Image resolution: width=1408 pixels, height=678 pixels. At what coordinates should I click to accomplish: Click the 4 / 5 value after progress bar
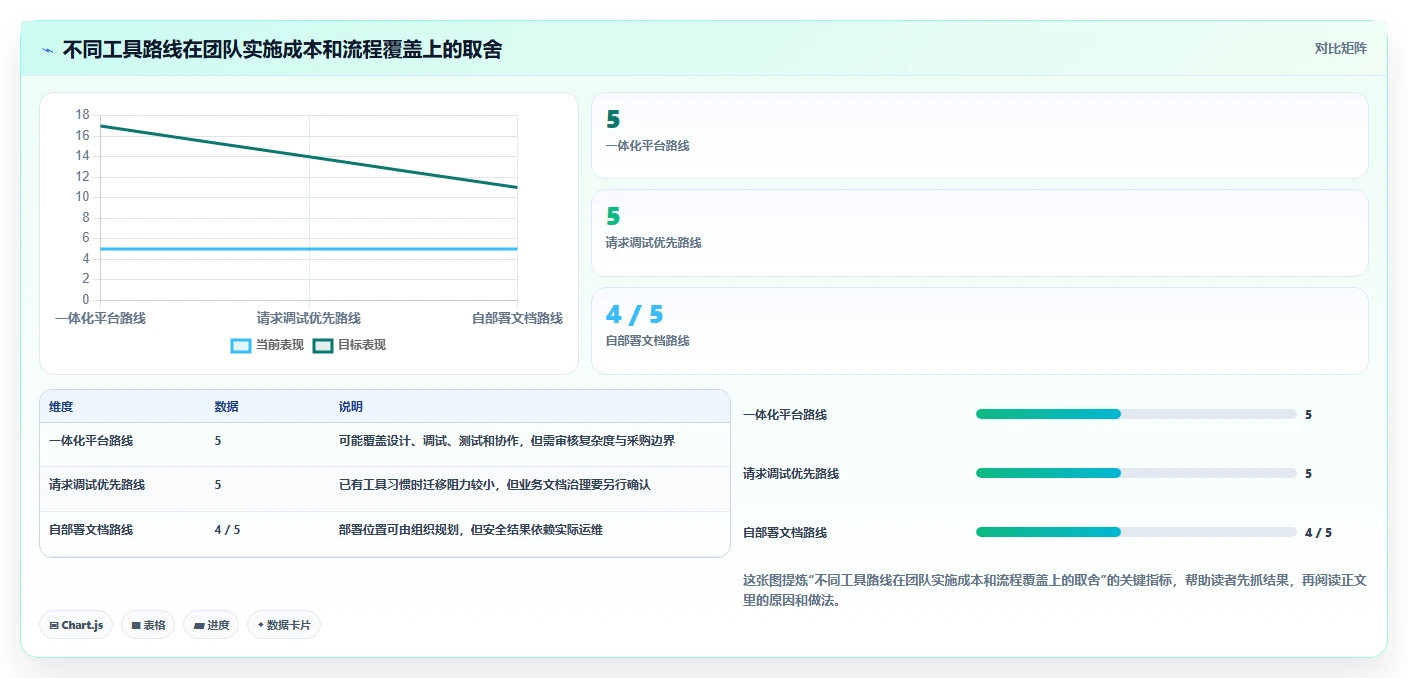1318,532
